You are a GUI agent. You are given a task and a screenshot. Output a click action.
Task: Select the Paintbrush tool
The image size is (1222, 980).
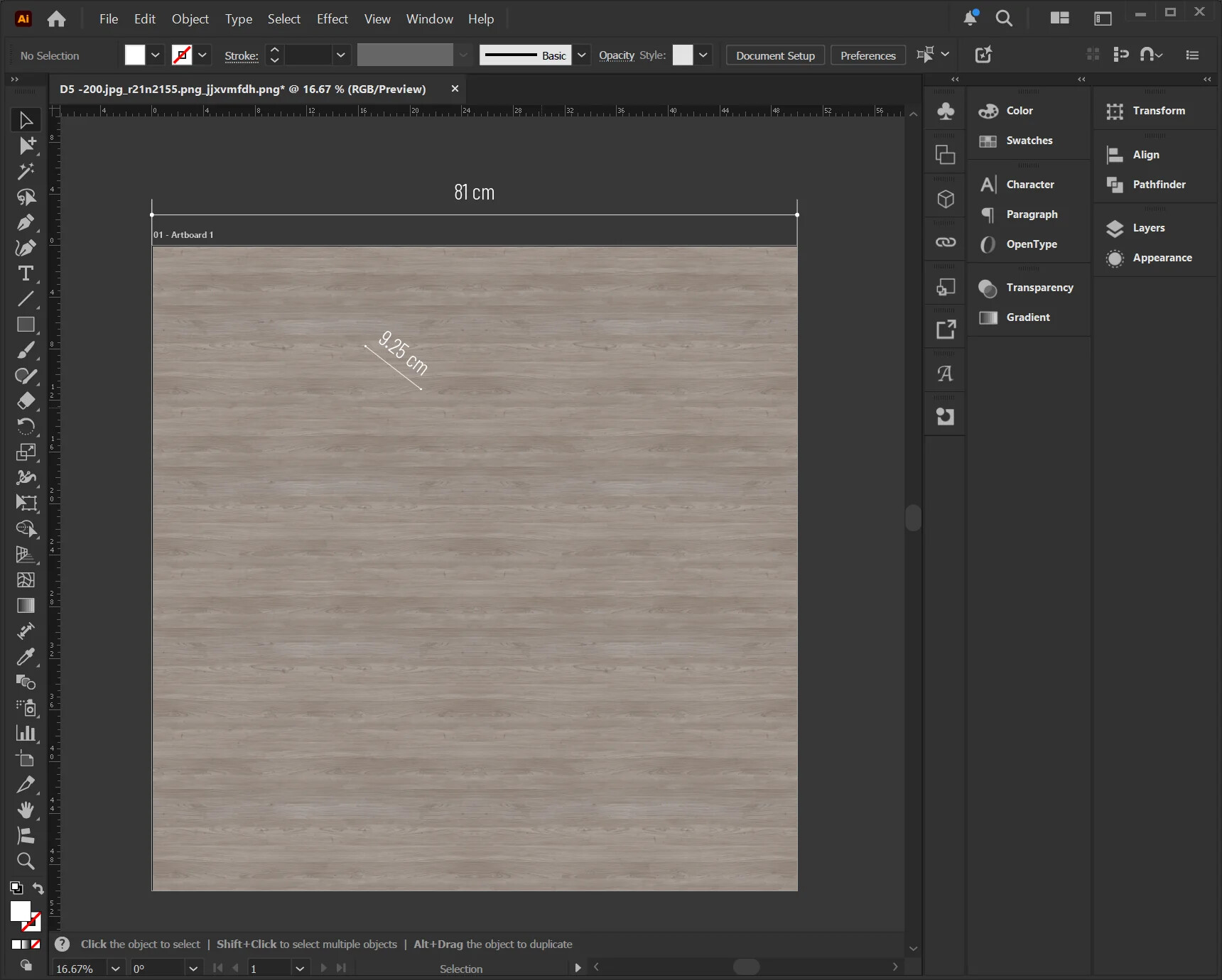26,350
